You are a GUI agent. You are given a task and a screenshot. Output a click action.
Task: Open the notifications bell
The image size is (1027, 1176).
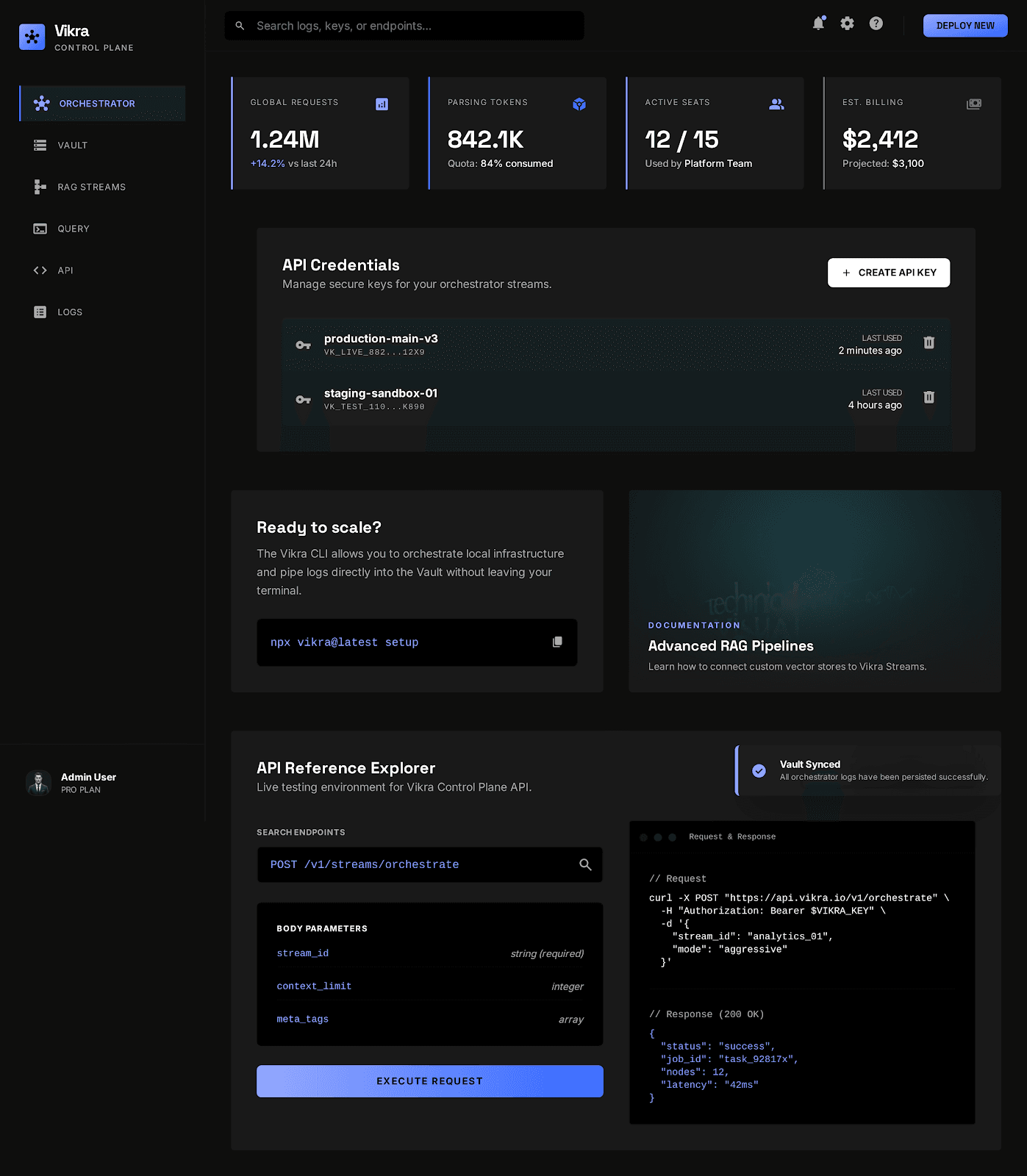[818, 24]
